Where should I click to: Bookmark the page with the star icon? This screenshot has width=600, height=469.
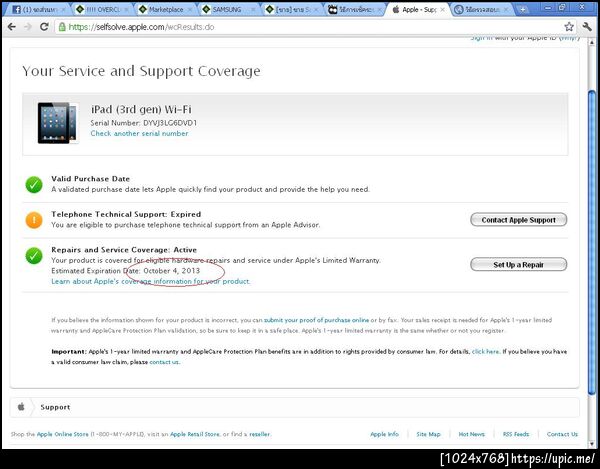coord(569,27)
